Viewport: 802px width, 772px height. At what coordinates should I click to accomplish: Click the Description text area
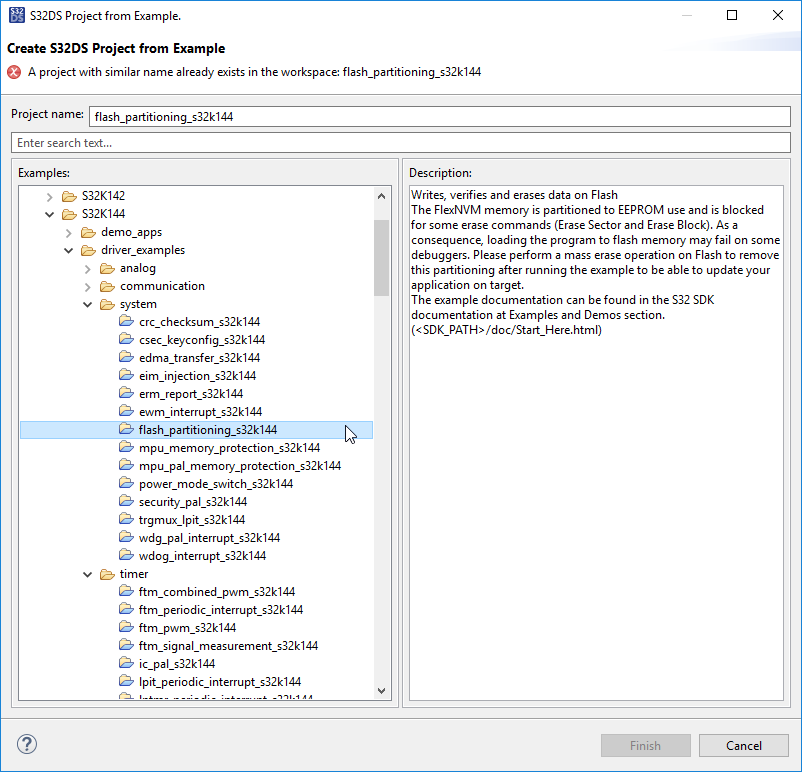(596, 443)
